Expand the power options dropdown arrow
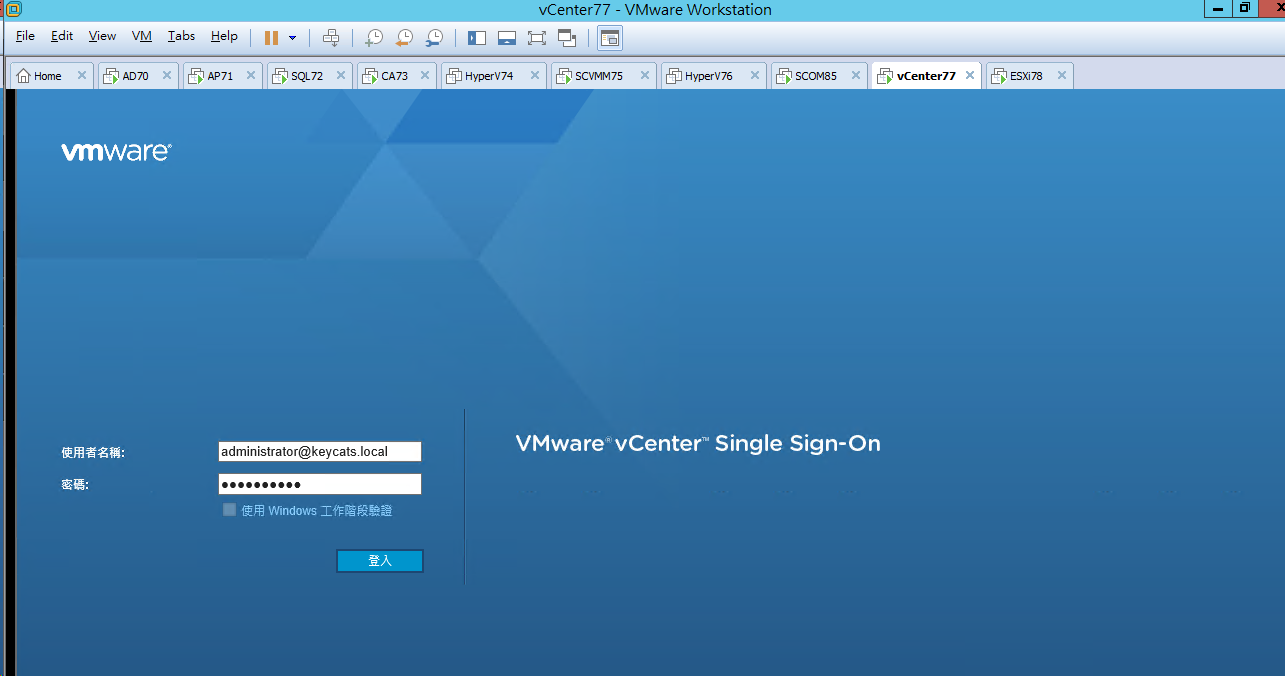 coord(292,38)
